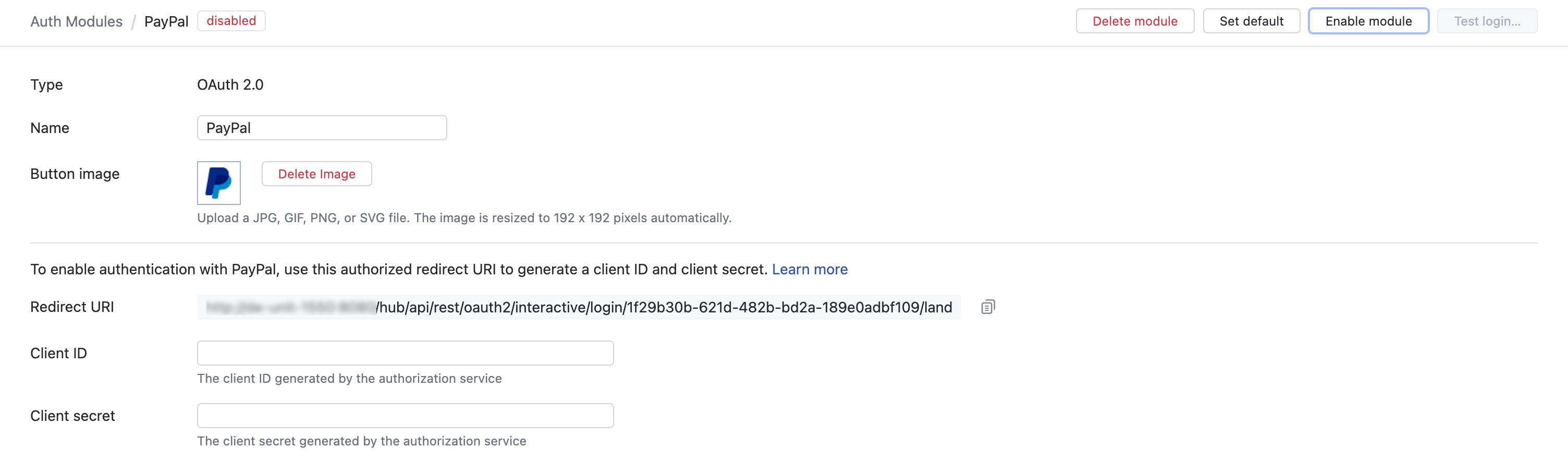Copy the redirect URI to clipboard
Viewport: 1568px width, 460px height.
[x=987, y=307]
